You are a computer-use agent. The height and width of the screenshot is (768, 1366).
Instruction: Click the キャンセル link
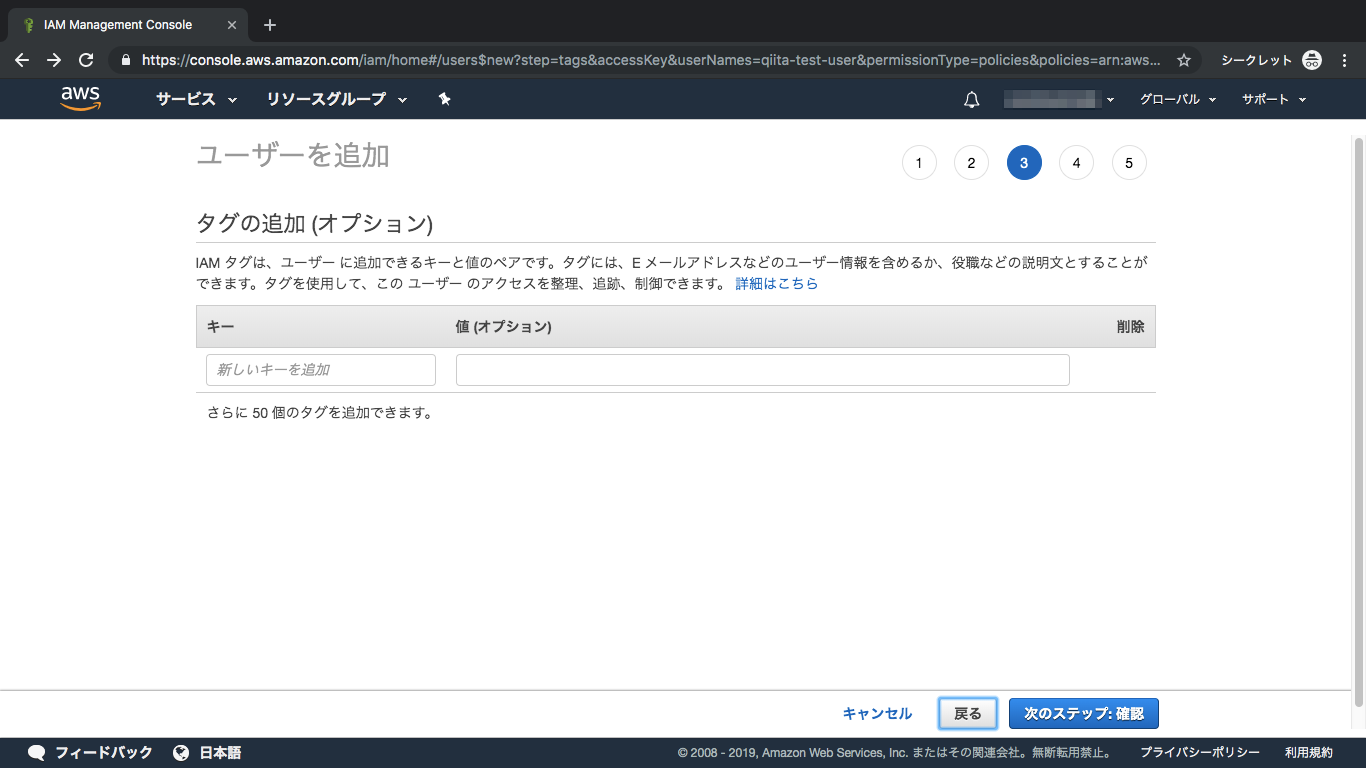tap(877, 714)
